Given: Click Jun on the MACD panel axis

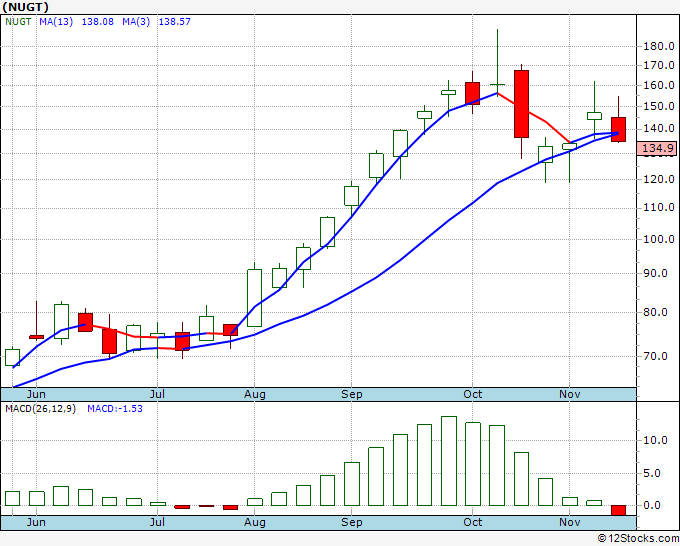Looking at the screenshot, I should (36, 522).
